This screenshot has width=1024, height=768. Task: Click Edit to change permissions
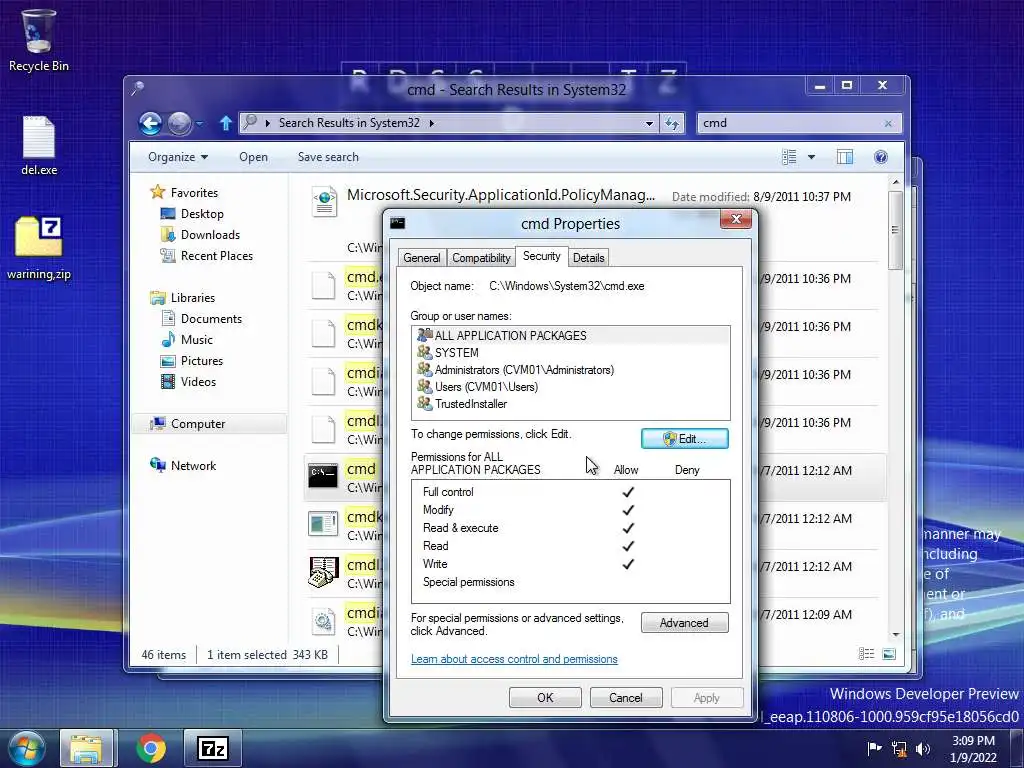point(684,439)
